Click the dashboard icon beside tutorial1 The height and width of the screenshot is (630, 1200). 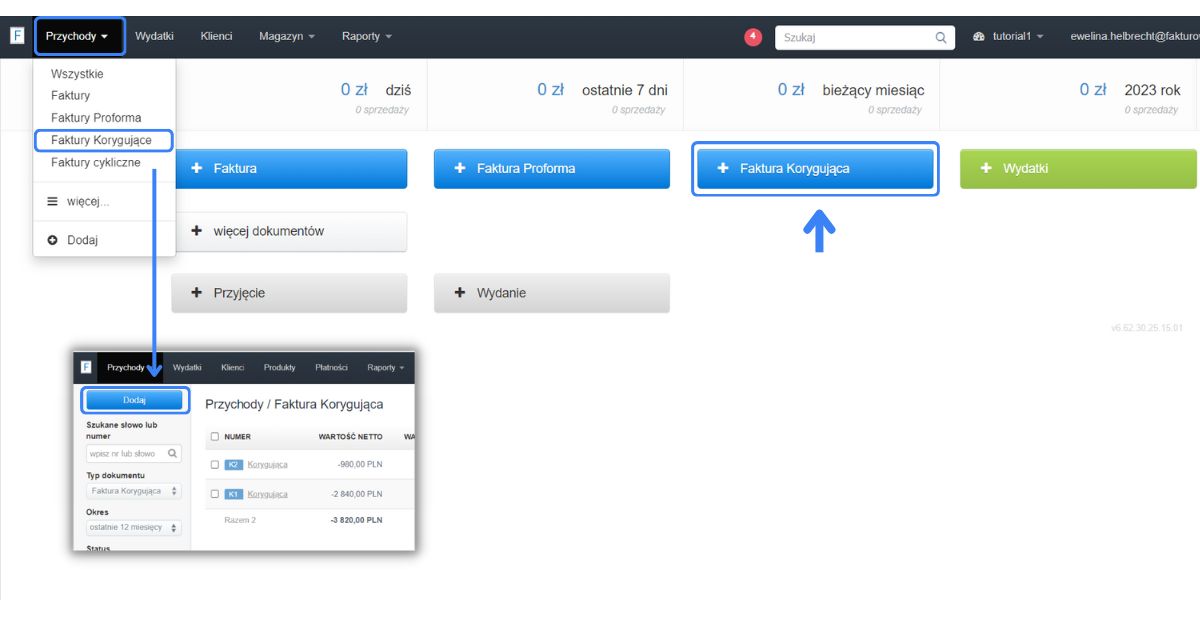click(979, 37)
